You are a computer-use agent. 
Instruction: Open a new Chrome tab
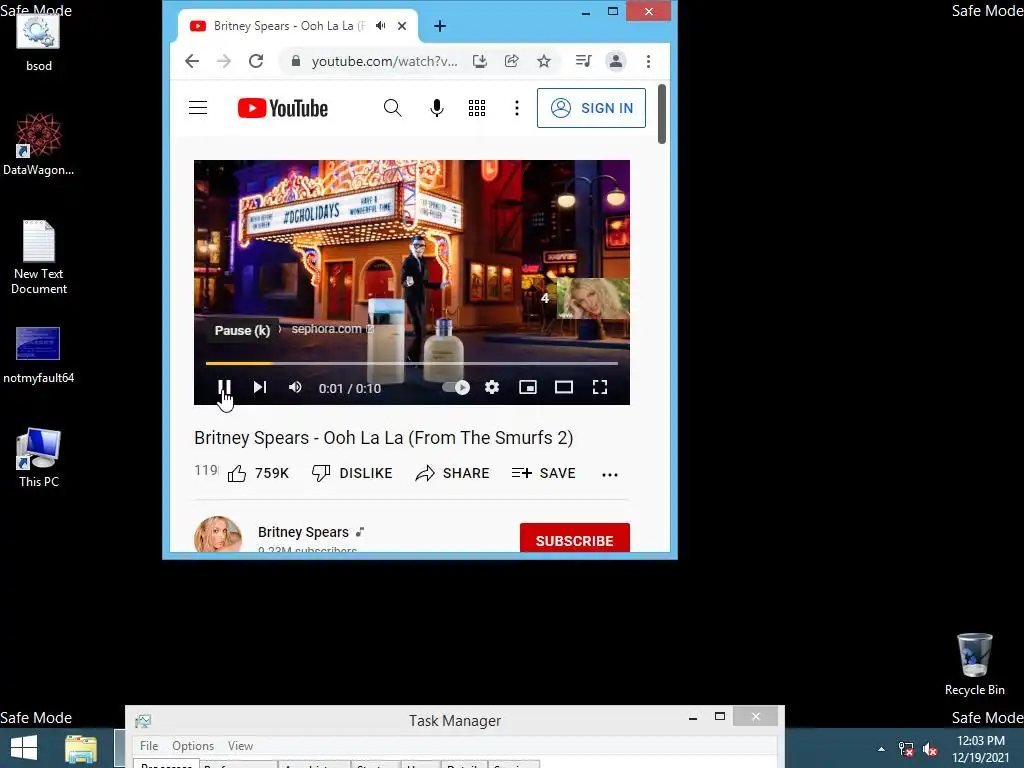[x=440, y=26]
